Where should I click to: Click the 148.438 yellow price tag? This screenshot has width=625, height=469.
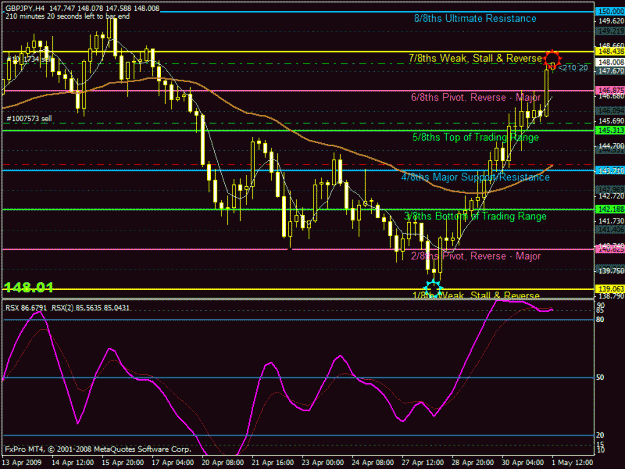610,51
